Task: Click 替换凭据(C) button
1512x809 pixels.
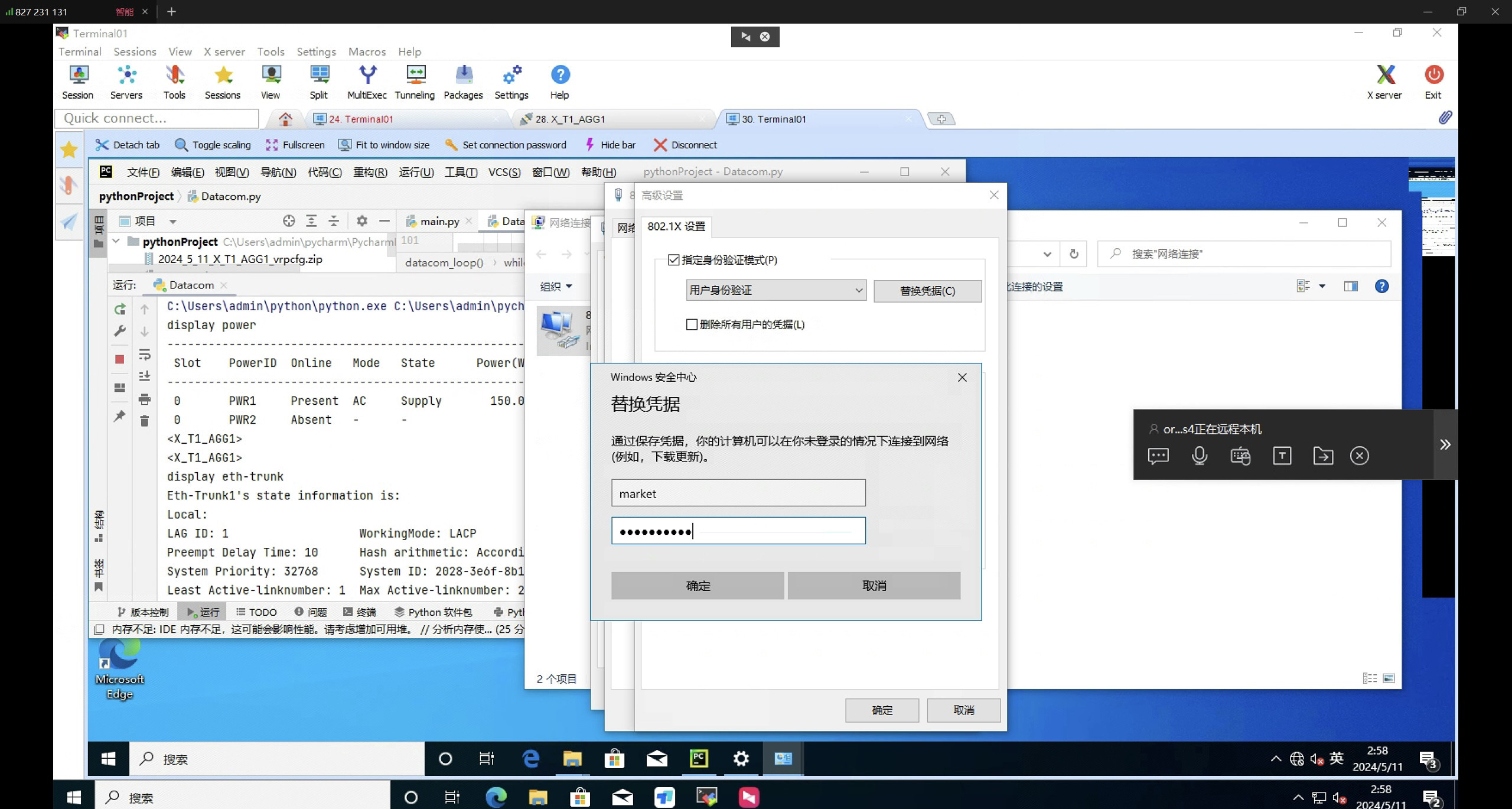Action: click(x=927, y=291)
